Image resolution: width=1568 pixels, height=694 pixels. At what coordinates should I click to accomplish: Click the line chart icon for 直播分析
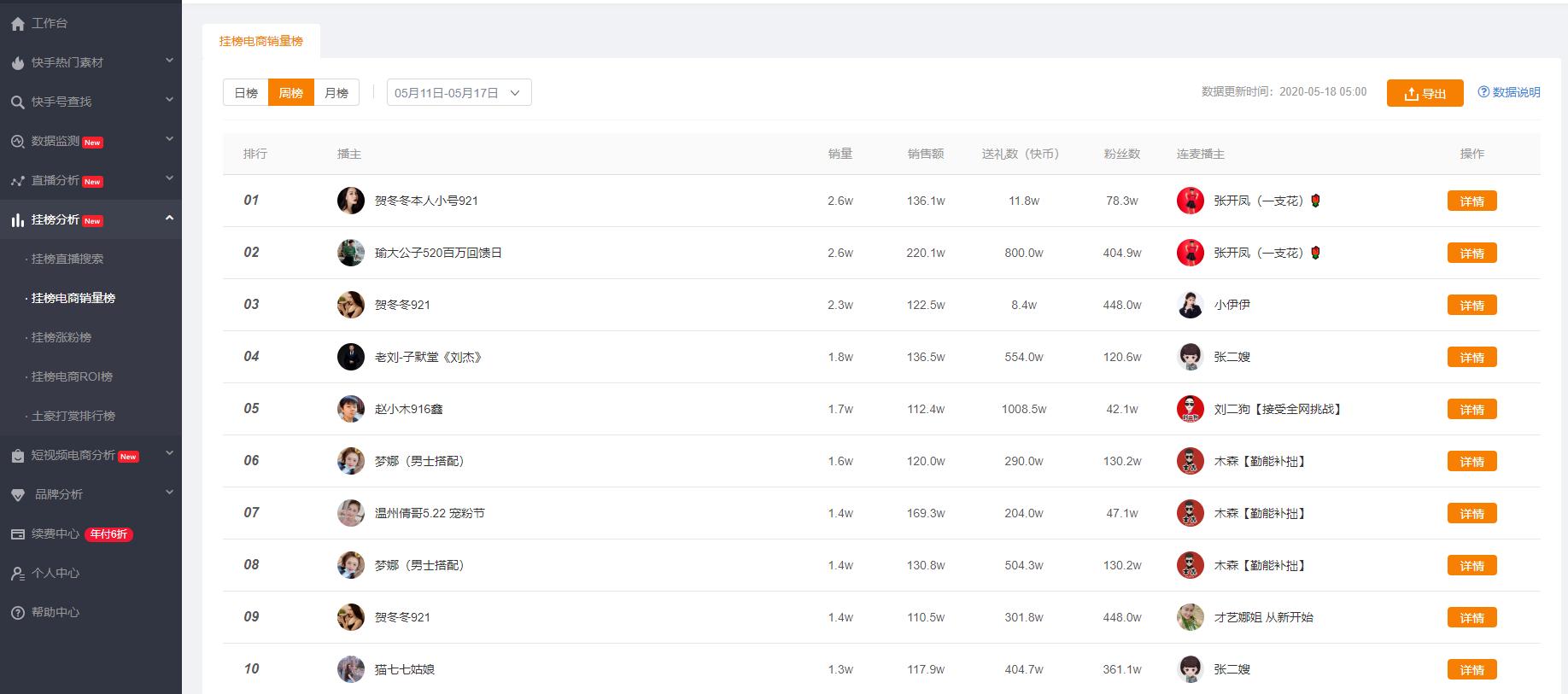[17, 181]
